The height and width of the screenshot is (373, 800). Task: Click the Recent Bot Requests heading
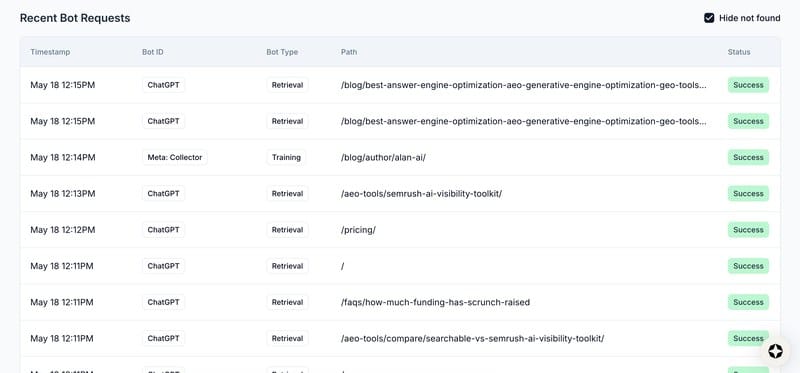[x=75, y=18]
